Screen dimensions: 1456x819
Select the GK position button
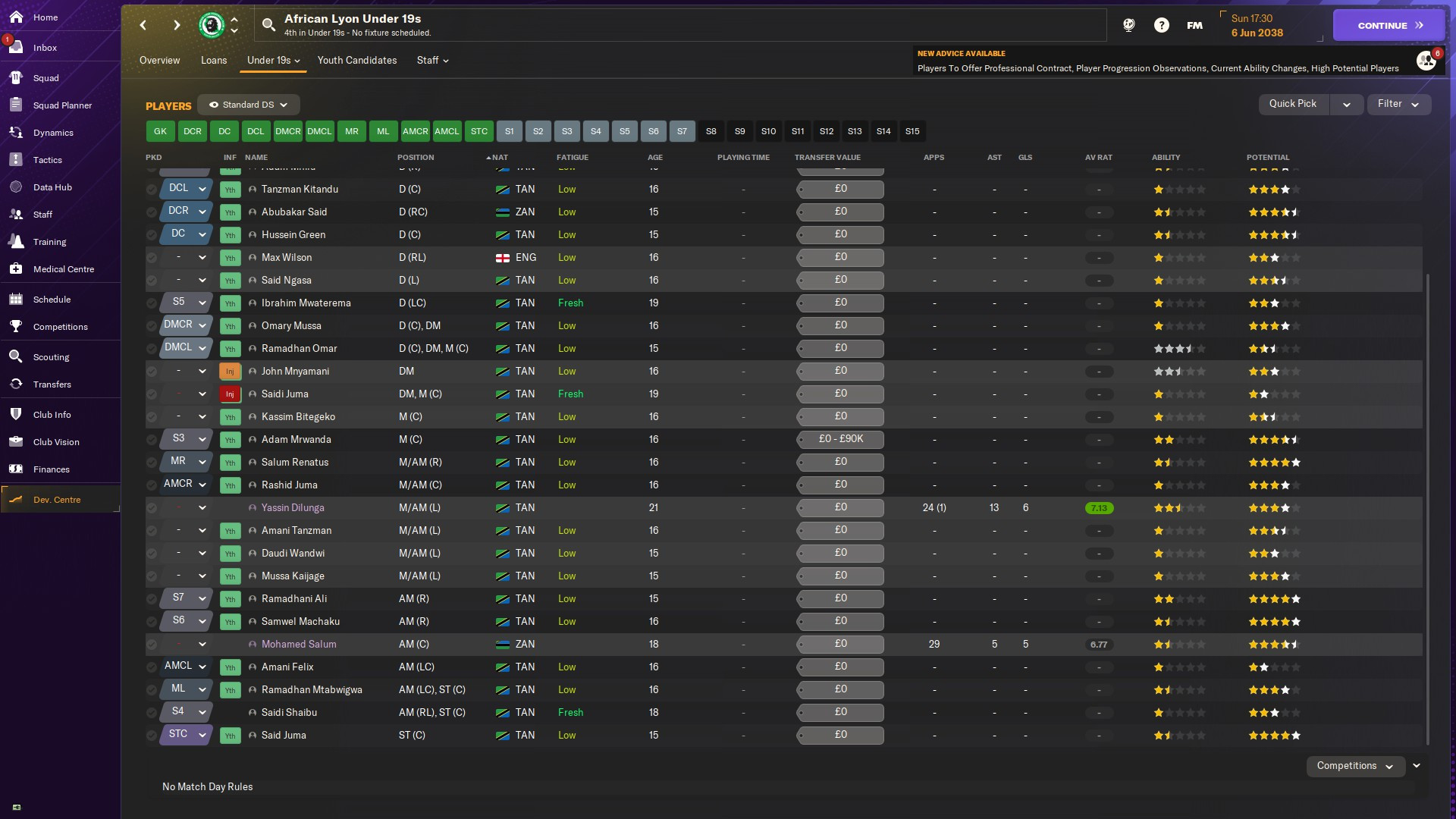pyautogui.click(x=160, y=131)
